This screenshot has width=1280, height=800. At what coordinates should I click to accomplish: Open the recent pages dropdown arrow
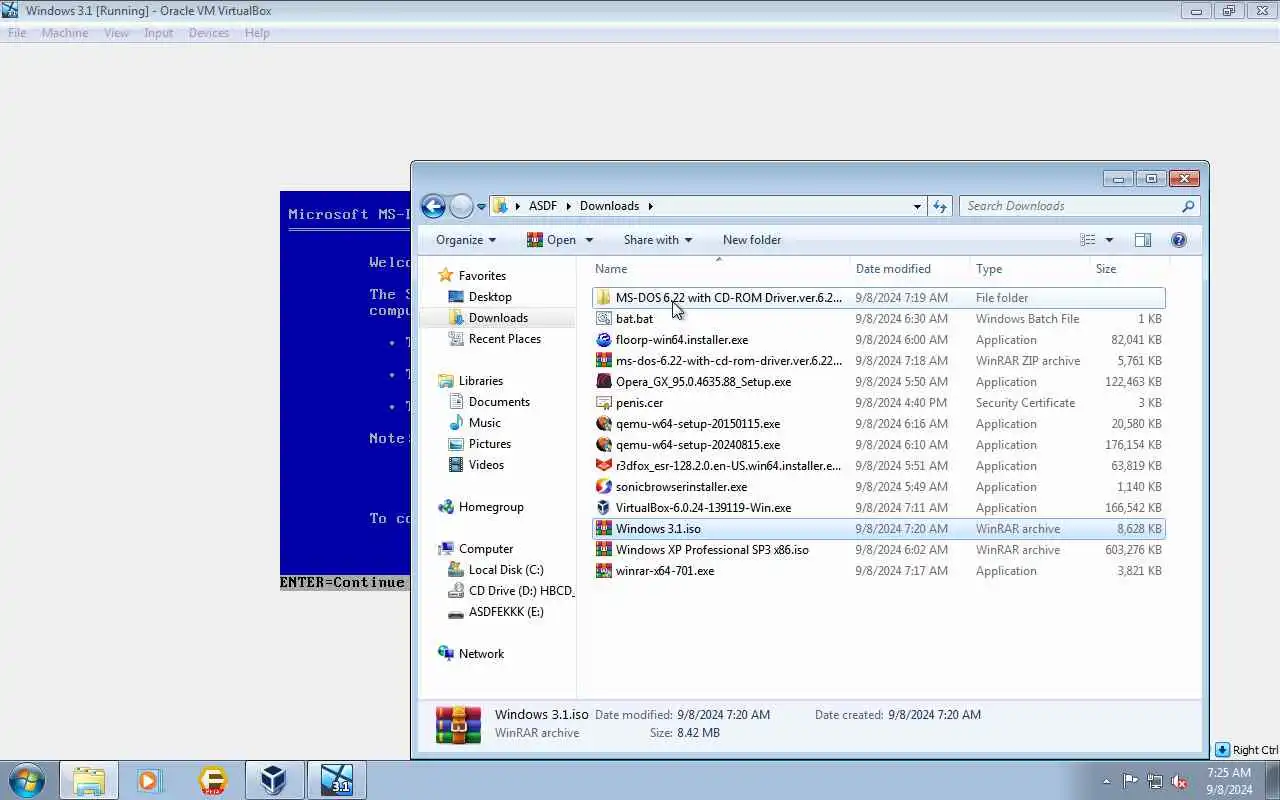click(481, 207)
